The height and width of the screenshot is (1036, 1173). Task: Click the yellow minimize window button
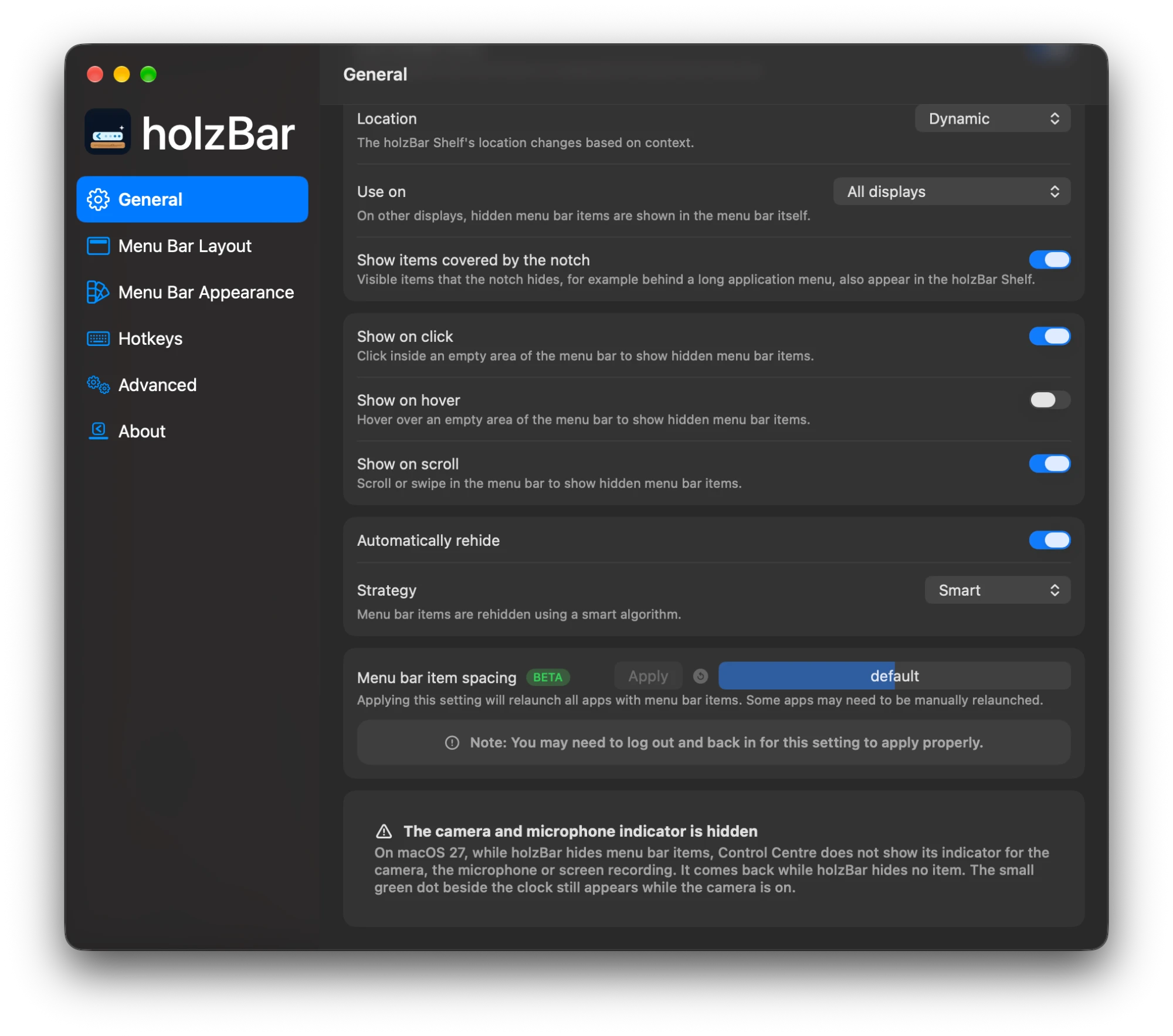click(121, 74)
